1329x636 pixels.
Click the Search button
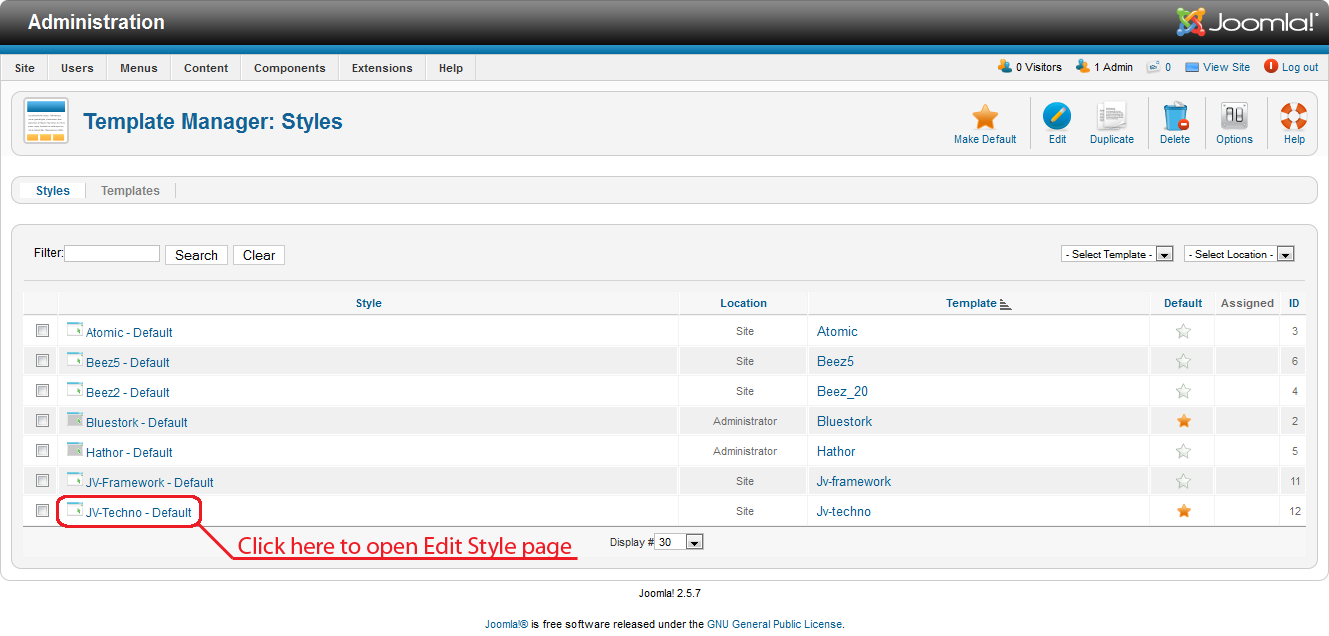[196, 255]
